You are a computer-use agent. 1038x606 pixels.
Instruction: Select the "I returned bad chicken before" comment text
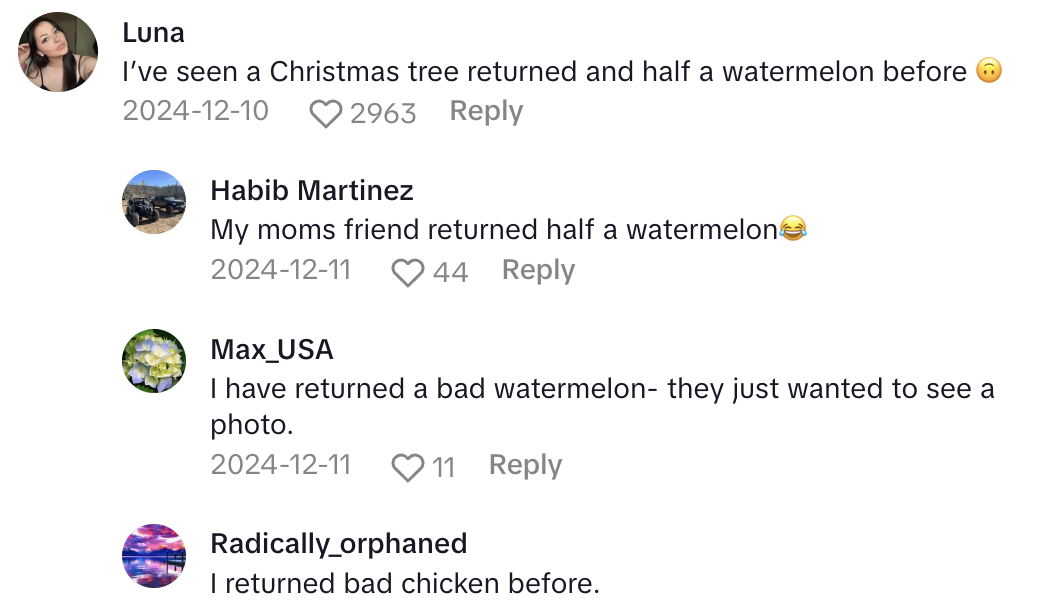click(x=405, y=583)
